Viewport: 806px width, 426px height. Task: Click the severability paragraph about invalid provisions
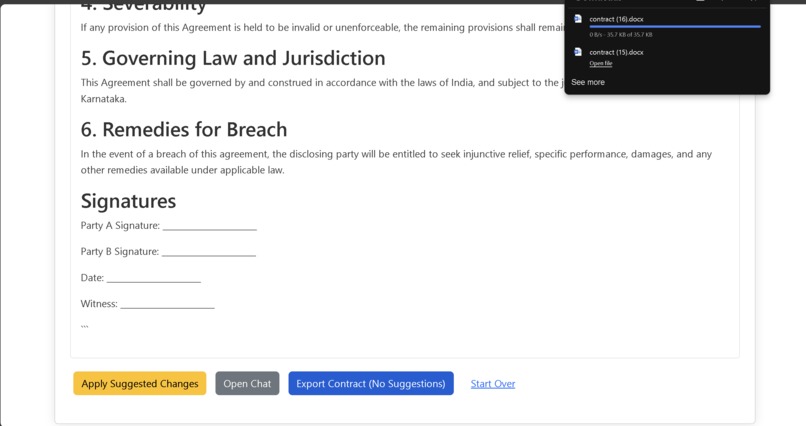coord(322,27)
